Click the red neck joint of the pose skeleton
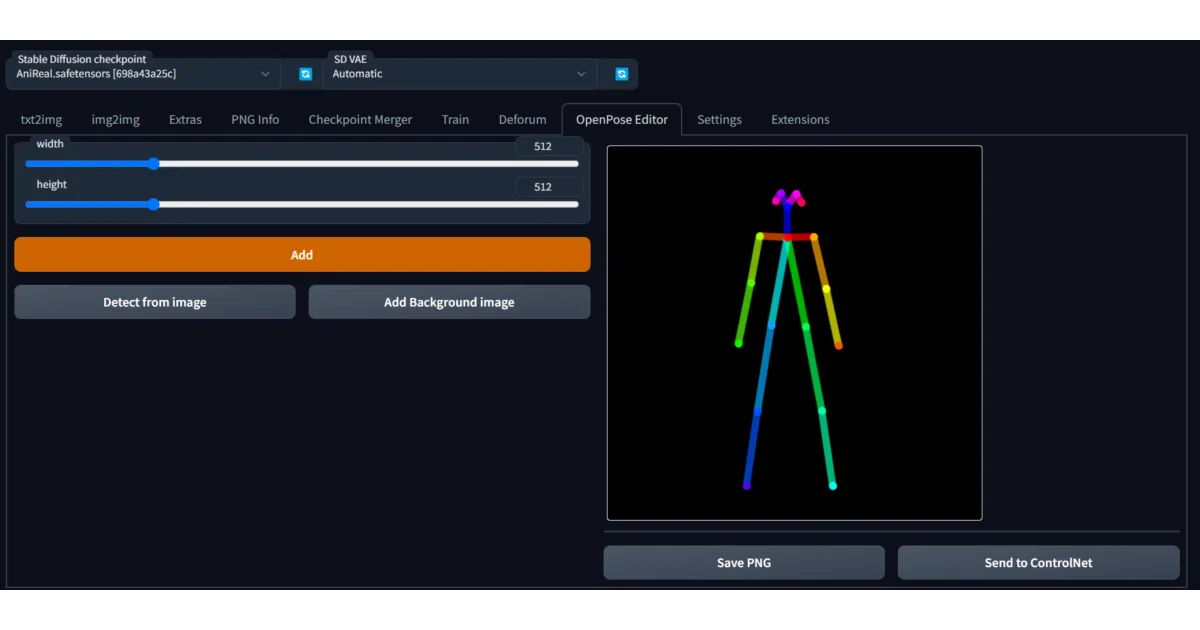 point(787,237)
